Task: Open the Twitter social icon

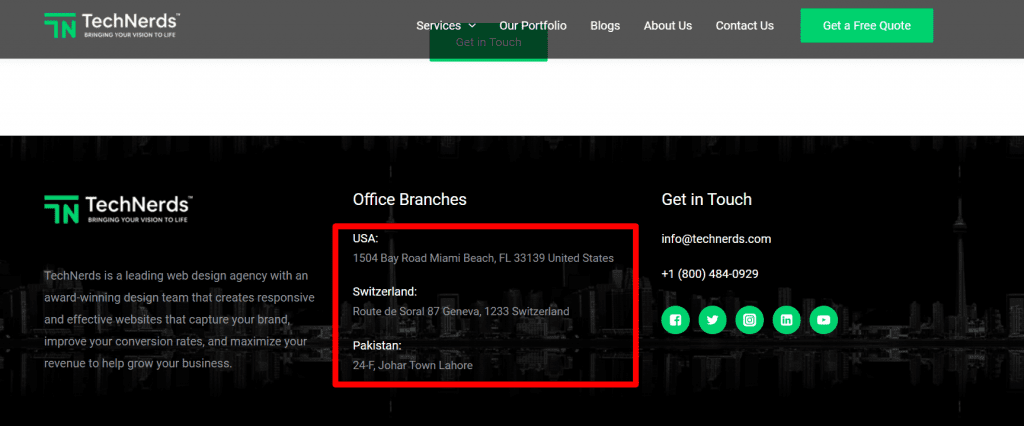Action: (712, 320)
